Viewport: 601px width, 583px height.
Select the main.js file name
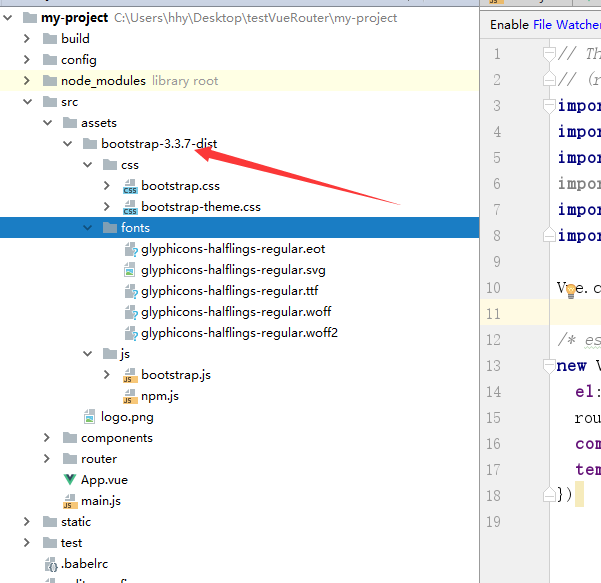pos(101,501)
